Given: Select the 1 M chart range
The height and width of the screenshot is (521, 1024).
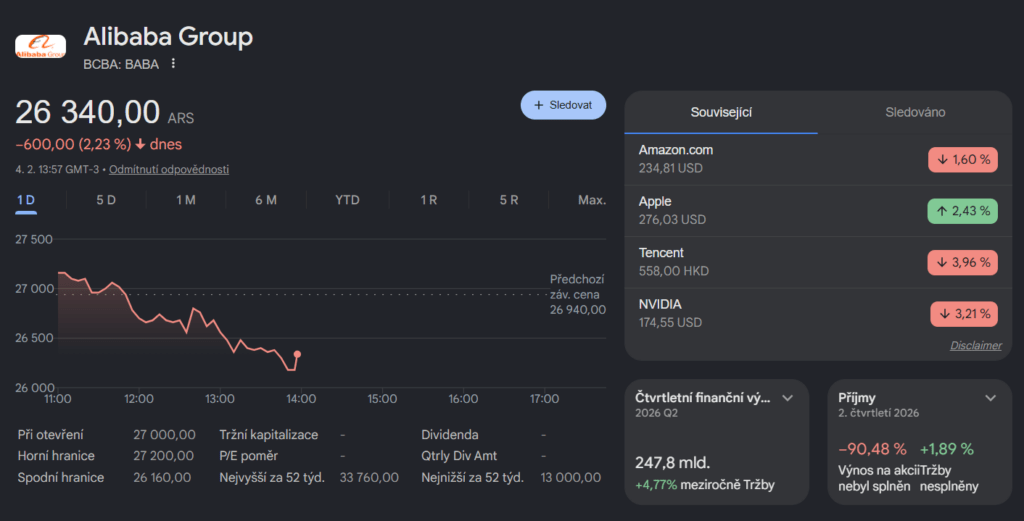Looking at the screenshot, I should (186, 200).
